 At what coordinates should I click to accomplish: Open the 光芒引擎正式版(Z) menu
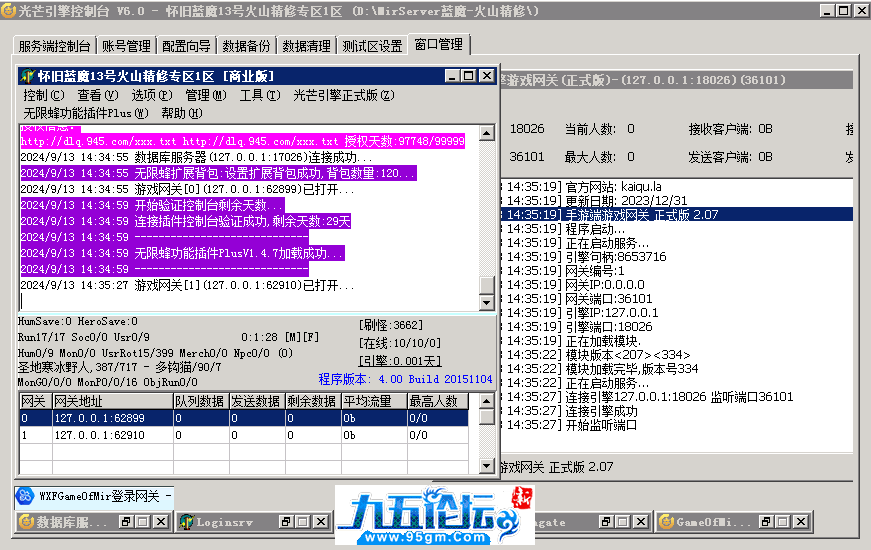click(344, 96)
